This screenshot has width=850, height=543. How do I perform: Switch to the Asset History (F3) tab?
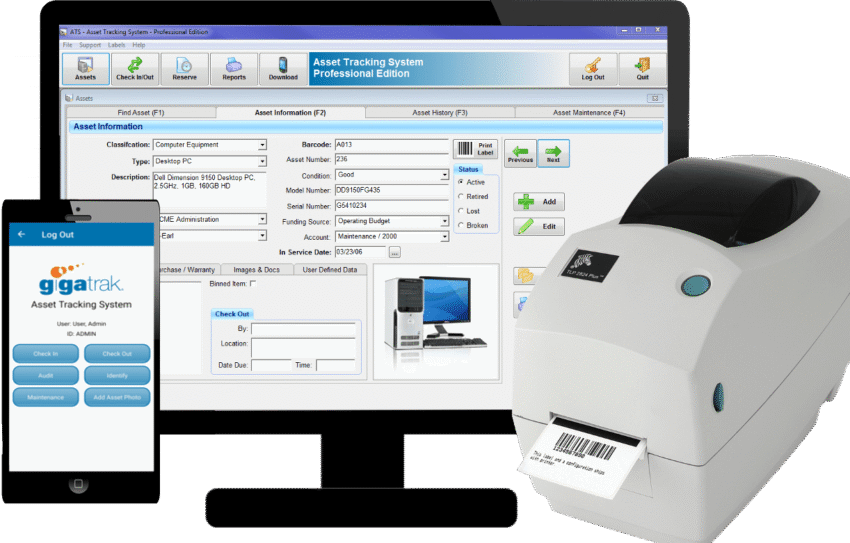(440, 113)
